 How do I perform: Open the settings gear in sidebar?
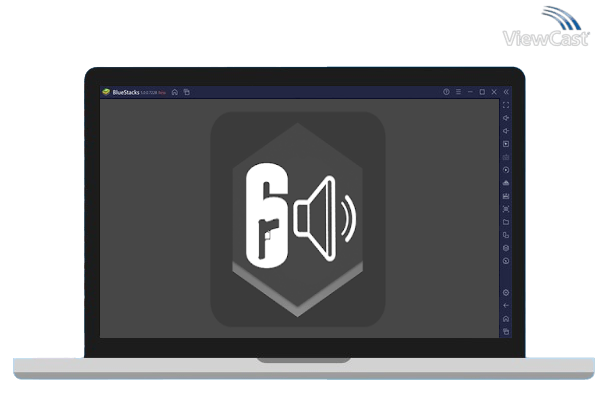click(x=506, y=293)
